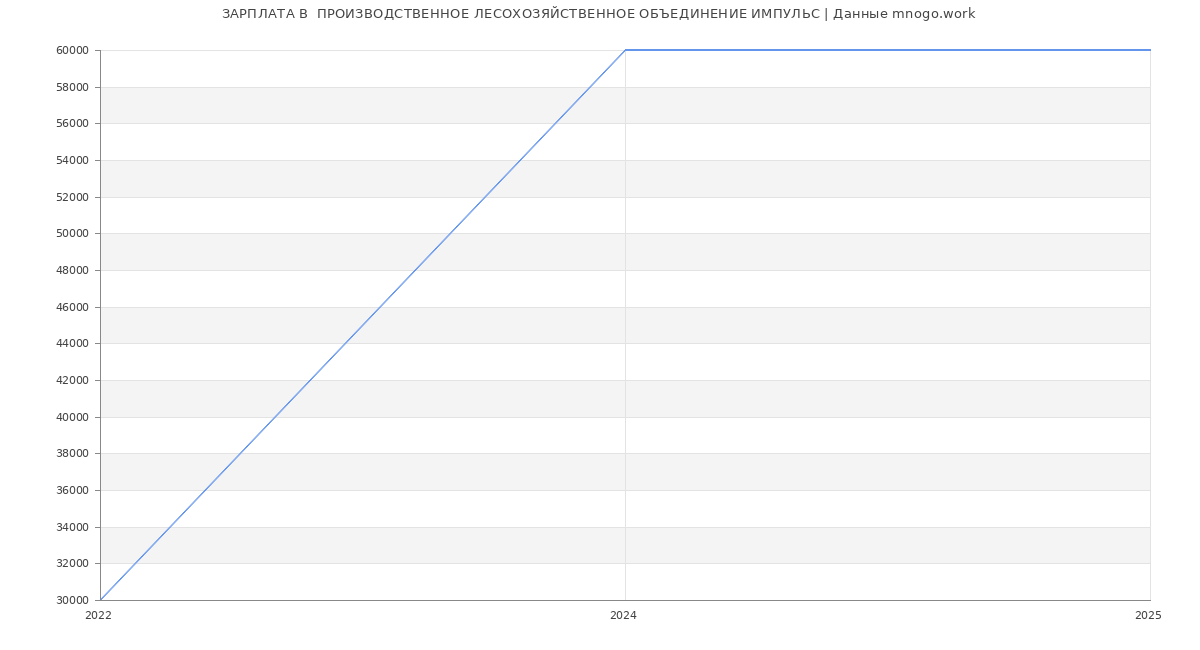Screen dimensions: 1200x650
Task: Click the 38000 y-axis label
Action: [x=73, y=454]
